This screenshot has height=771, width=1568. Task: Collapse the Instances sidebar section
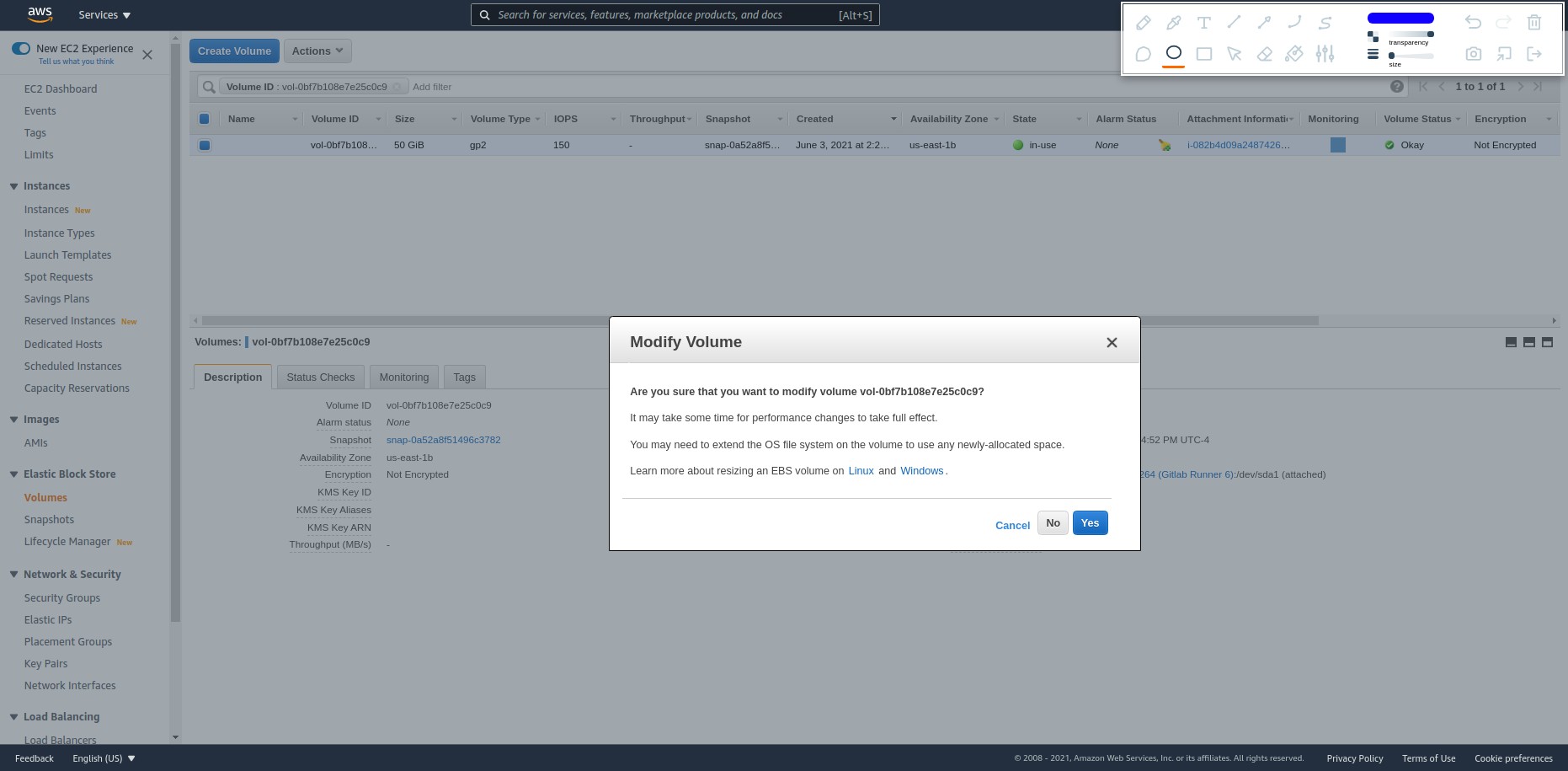(x=13, y=186)
